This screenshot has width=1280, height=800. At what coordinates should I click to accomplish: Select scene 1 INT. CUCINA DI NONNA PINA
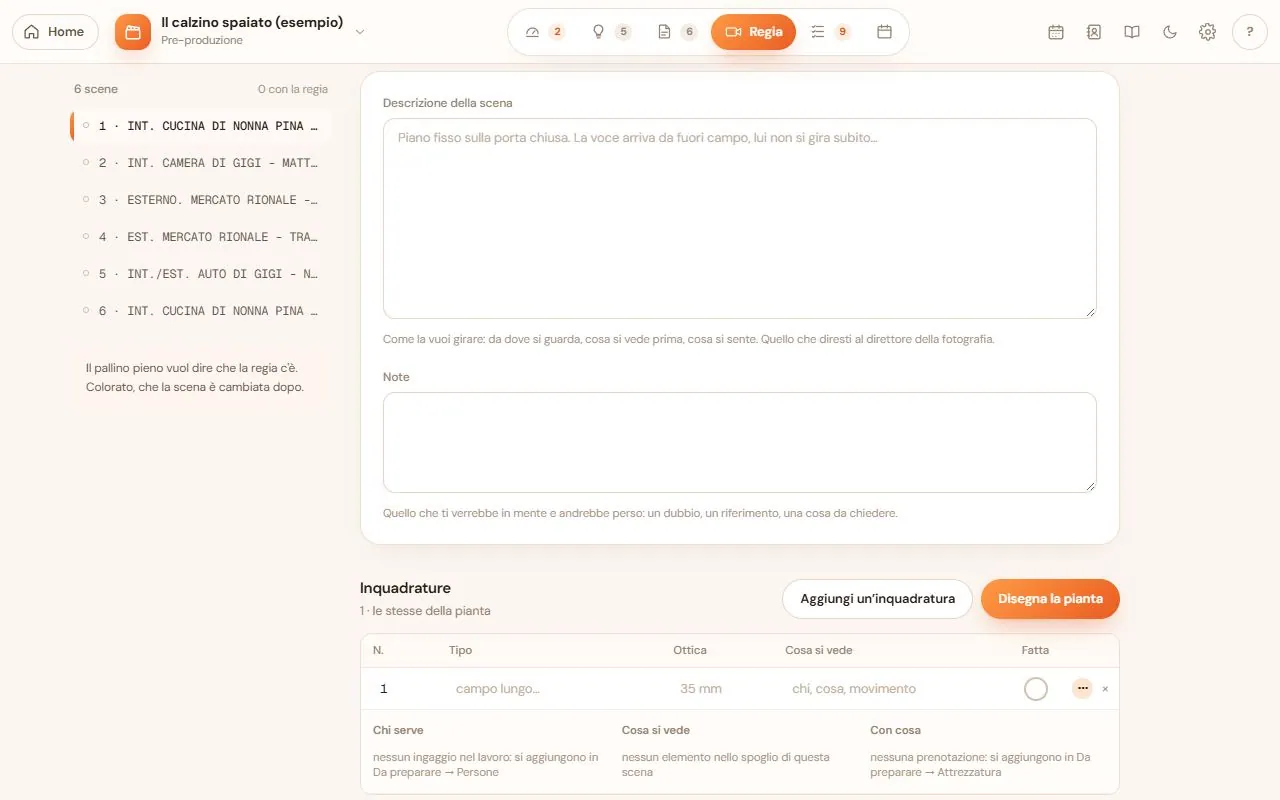pos(201,126)
